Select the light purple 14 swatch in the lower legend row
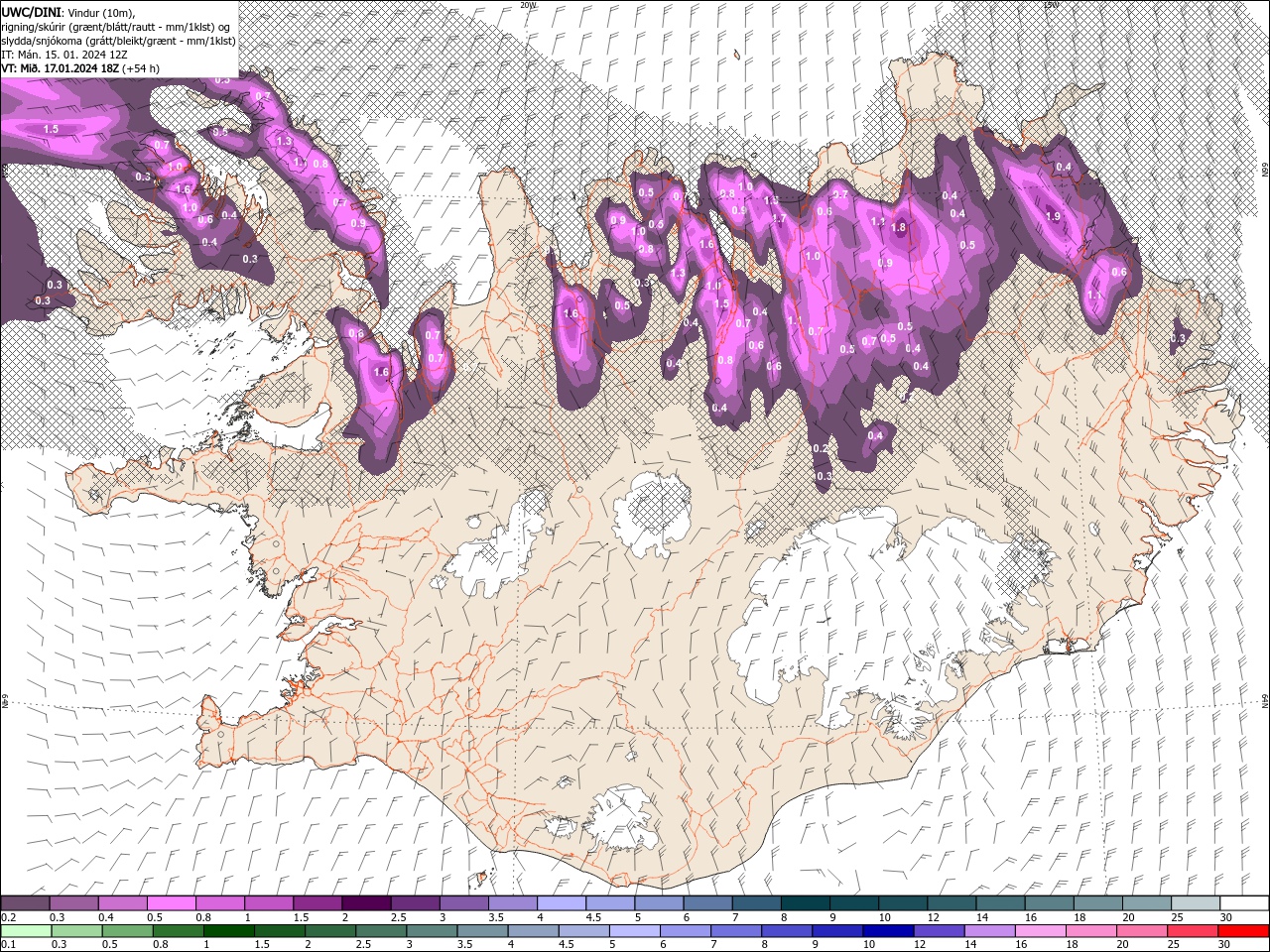Image resolution: width=1270 pixels, height=952 pixels. [990, 931]
